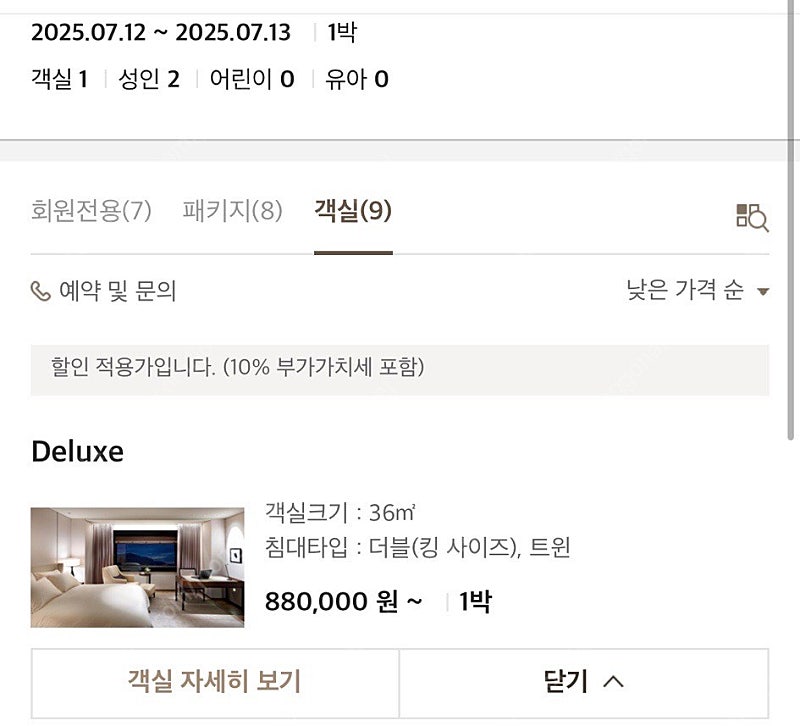
Task: Click the 어린이 0 children count
Action: (x=252, y=79)
